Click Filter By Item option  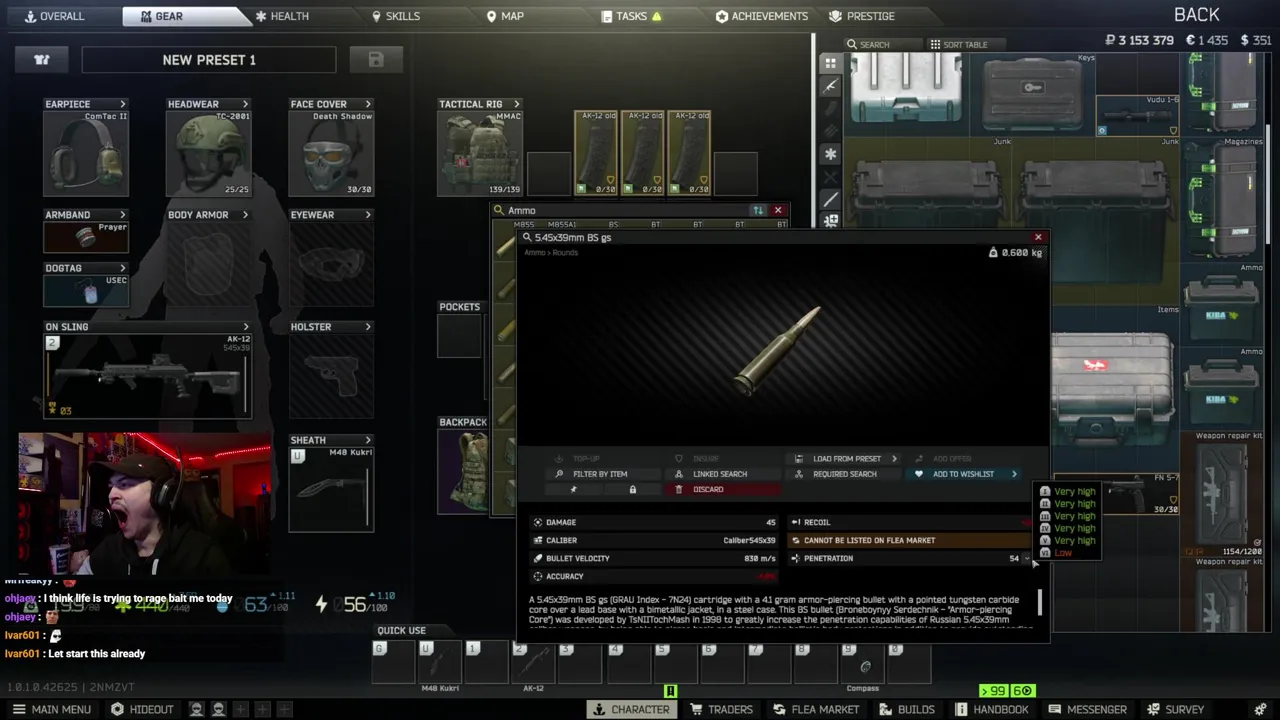tap(599, 474)
